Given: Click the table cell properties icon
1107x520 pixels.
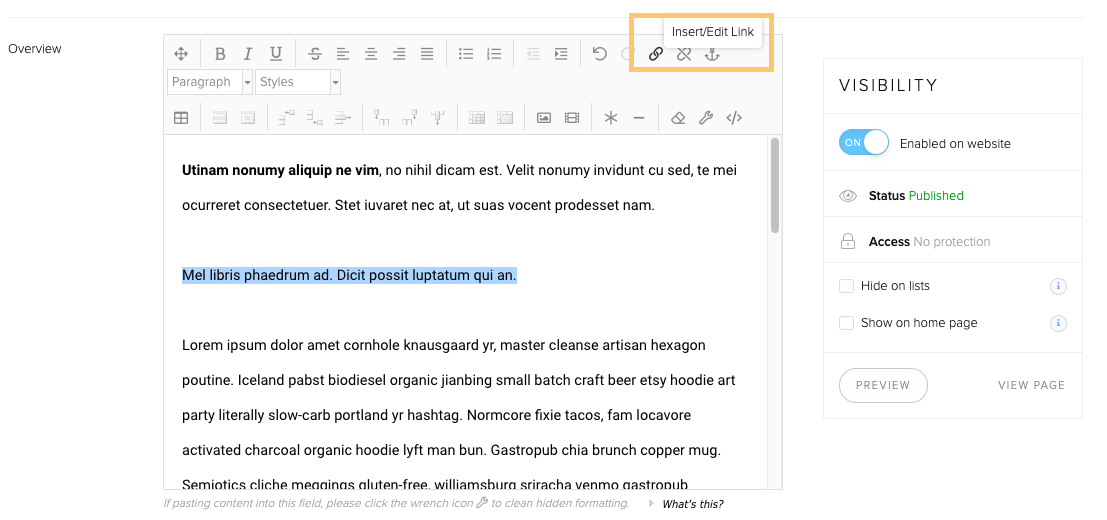Looking at the screenshot, I should (x=248, y=118).
